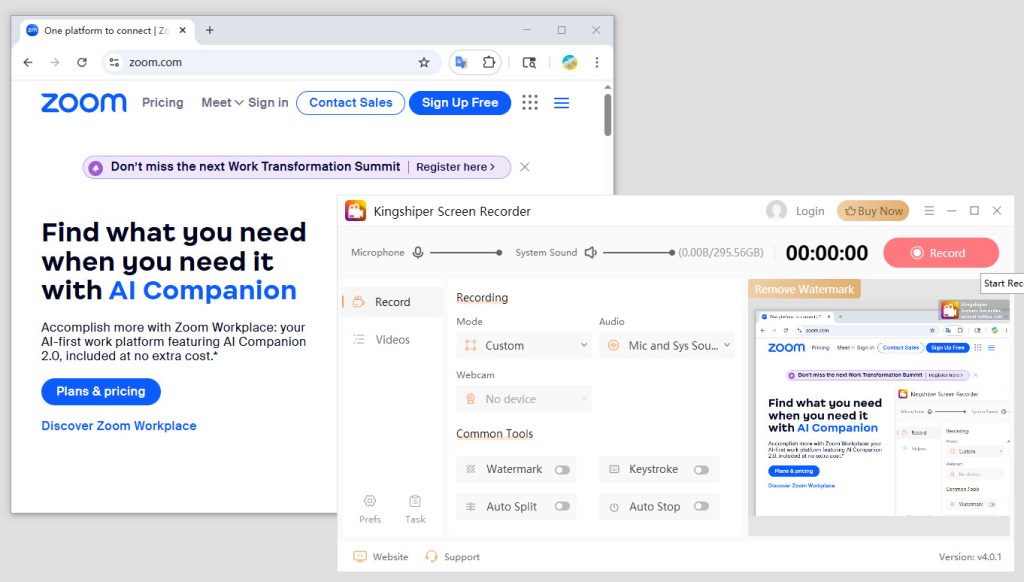Open the Audio Mic and Sys Sound dropdown
Viewport: 1024px width, 582px height.
pyautogui.click(x=667, y=346)
